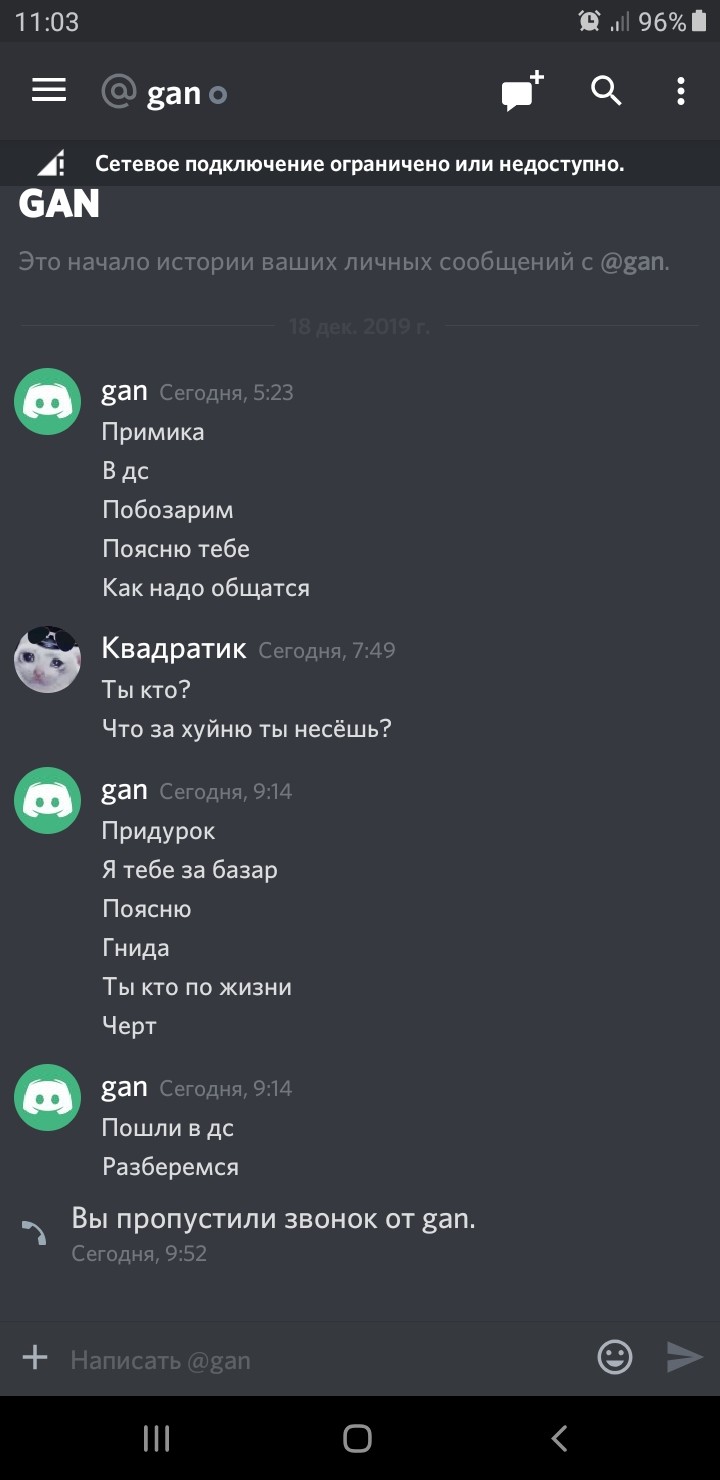Tap the plus attachment icon
The height and width of the screenshot is (1480, 720).
(x=35, y=1357)
